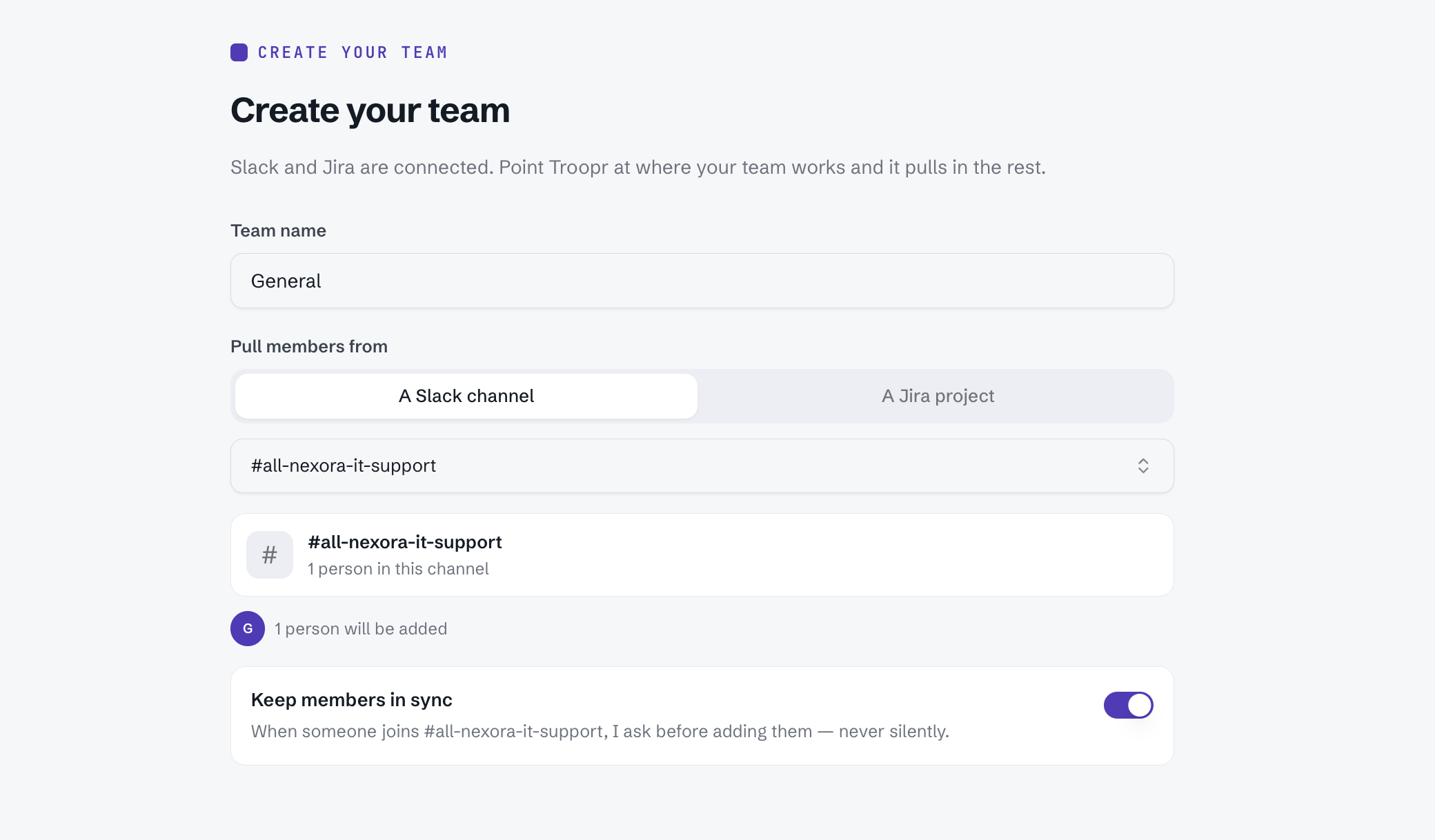Click the Keep members in sync heading
The width and height of the screenshot is (1435, 840).
click(x=352, y=700)
